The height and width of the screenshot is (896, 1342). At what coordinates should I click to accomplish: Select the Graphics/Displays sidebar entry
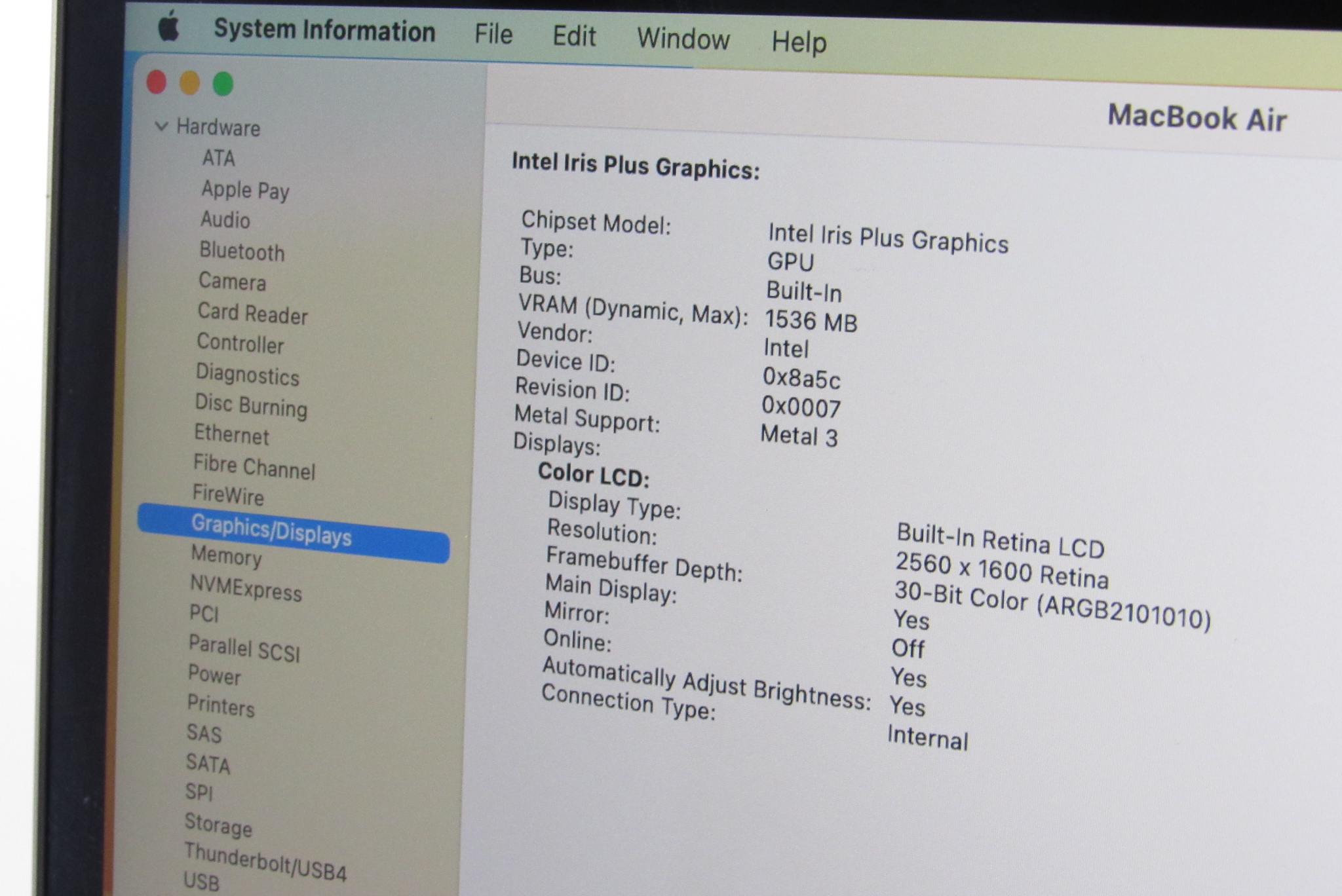(x=271, y=531)
